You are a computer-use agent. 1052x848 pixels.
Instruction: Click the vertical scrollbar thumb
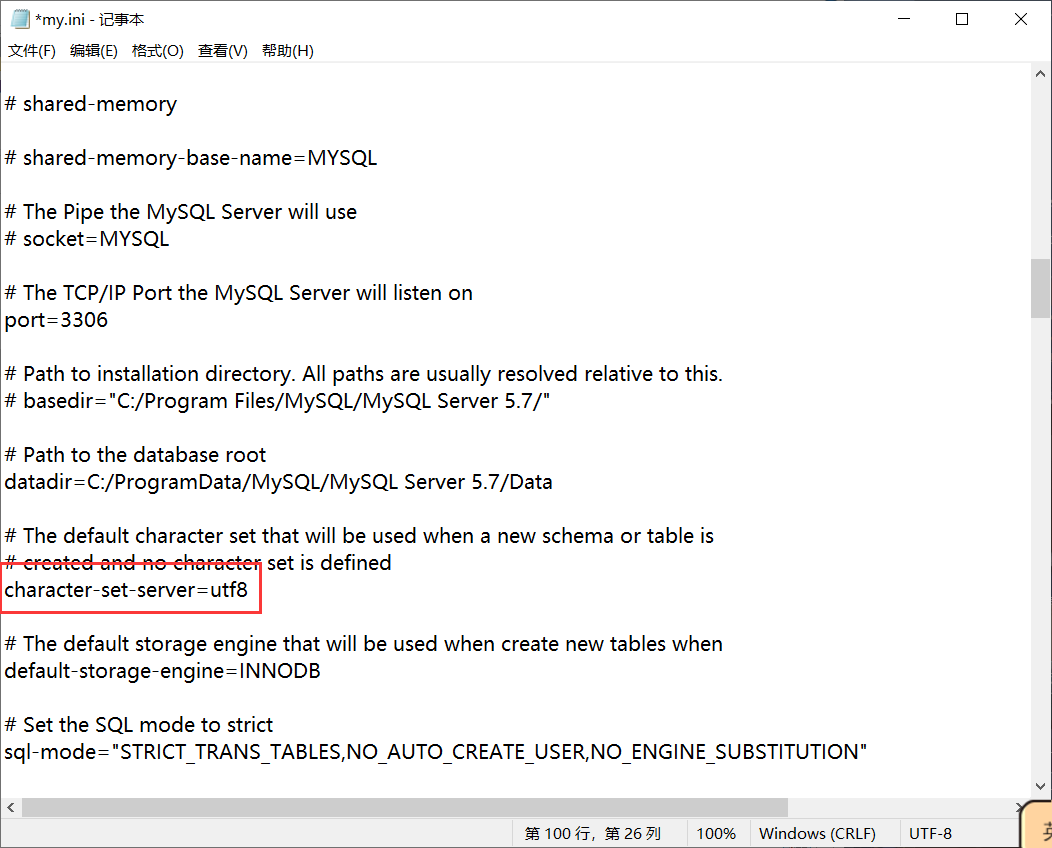pyautogui.click(x=1041, y=288)
